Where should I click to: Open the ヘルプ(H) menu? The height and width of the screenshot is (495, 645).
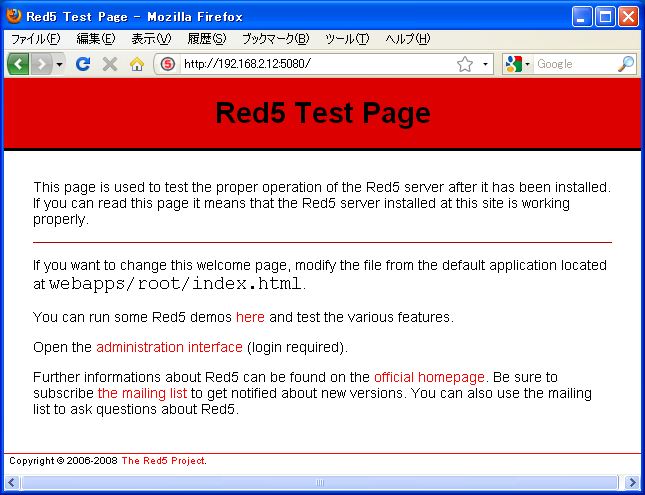tap(408, 39)
